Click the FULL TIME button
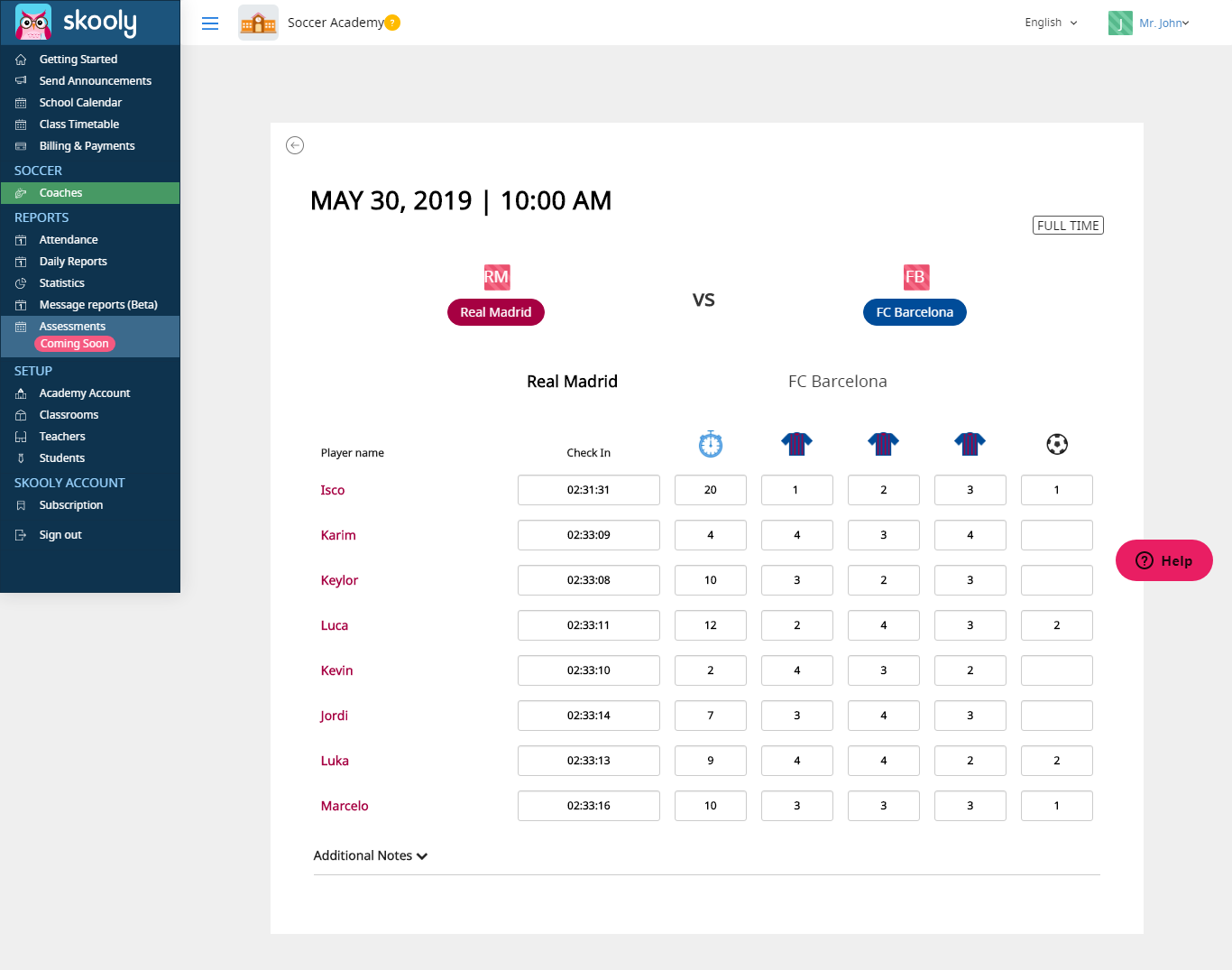Viewport: 1232px width, 970px height. pyautogui.click(x=1068, y=226)
